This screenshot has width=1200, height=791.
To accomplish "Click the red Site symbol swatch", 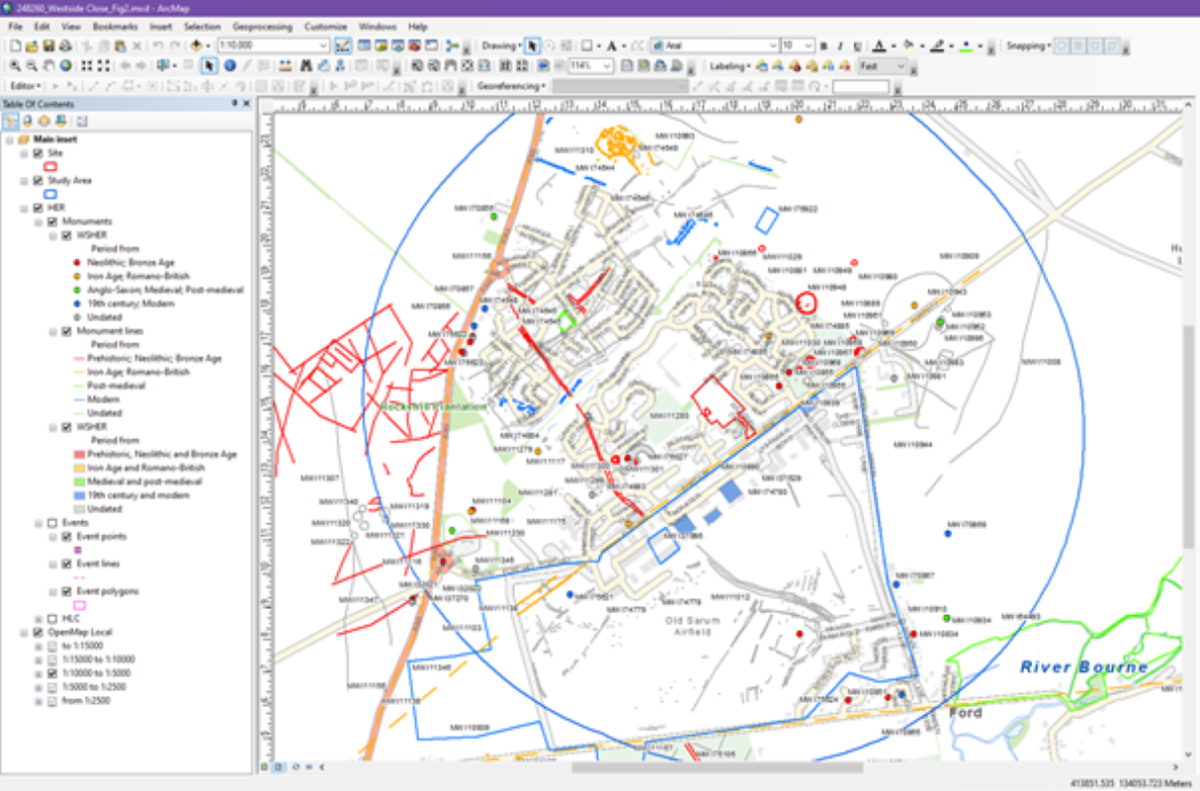I will pyautogui.click(x=51, y=166).
